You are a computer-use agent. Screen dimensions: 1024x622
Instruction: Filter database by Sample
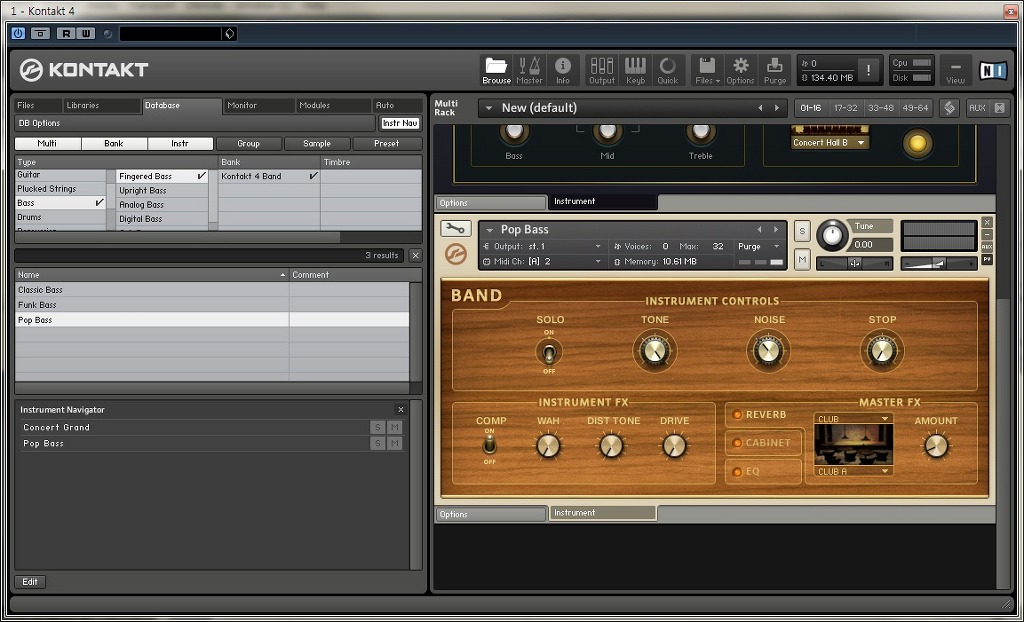317,144
